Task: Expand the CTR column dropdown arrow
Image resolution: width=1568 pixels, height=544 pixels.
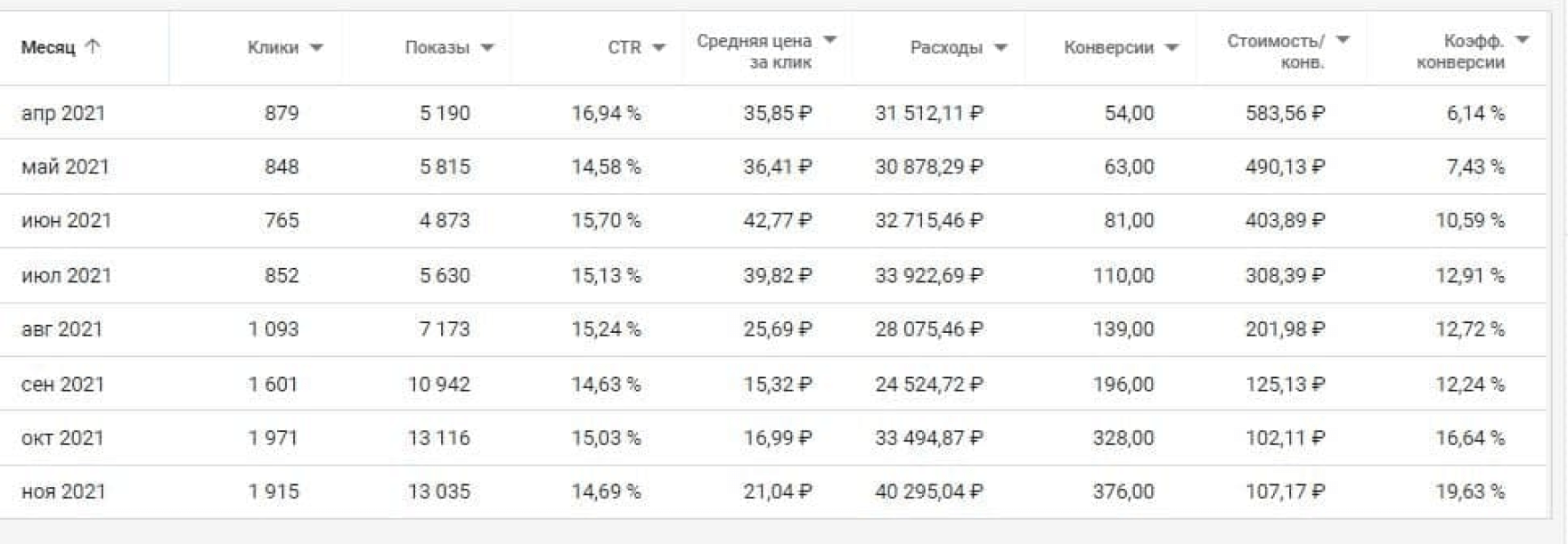Action: [x=658, y=48]
